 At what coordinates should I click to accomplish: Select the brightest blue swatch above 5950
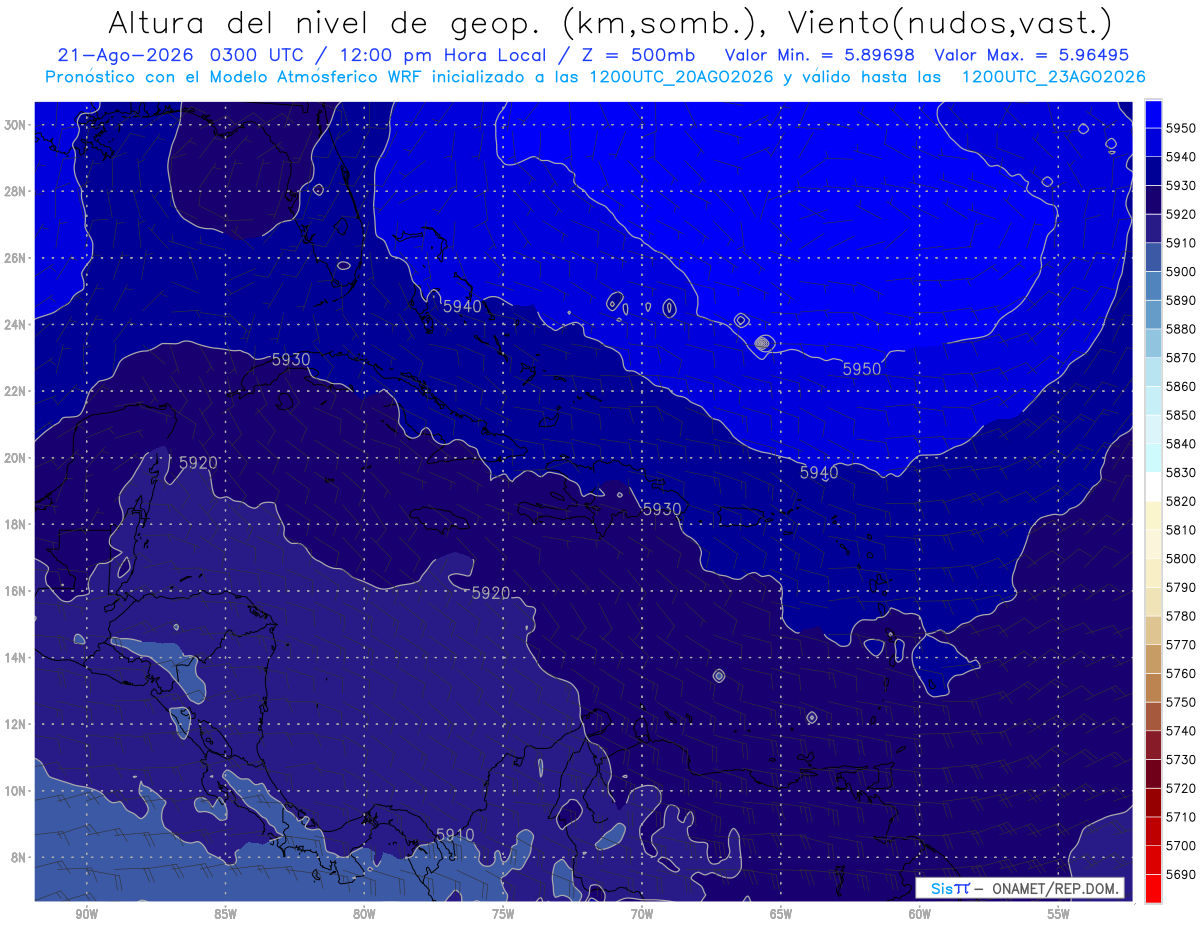click(1153, 114)
